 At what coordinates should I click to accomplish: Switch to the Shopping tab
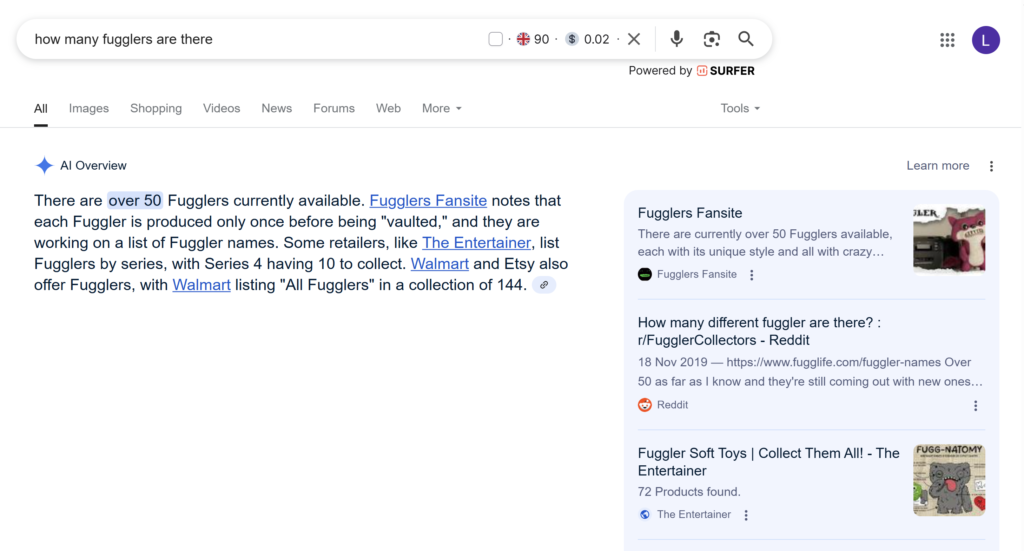point(156,108)
